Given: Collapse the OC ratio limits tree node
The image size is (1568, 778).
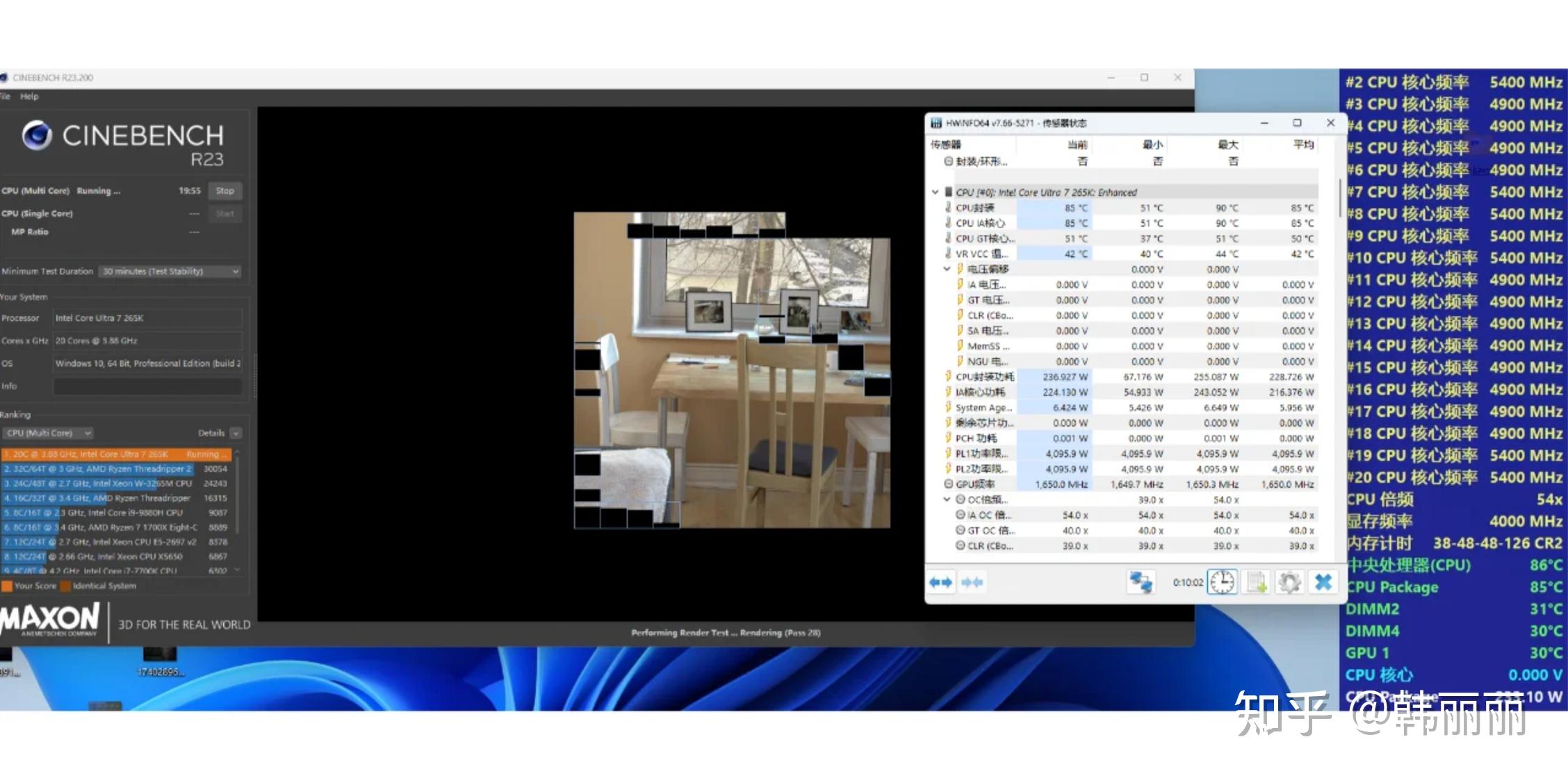Looking at the screenshot, I should coord(947,499).
